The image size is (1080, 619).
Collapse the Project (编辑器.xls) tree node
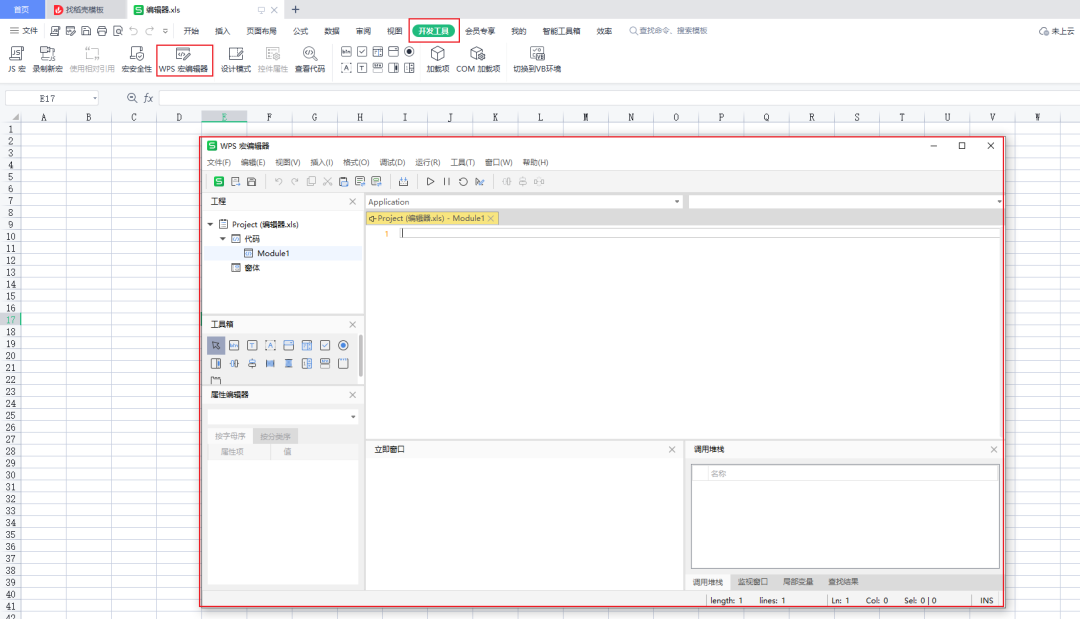[211, 224]
